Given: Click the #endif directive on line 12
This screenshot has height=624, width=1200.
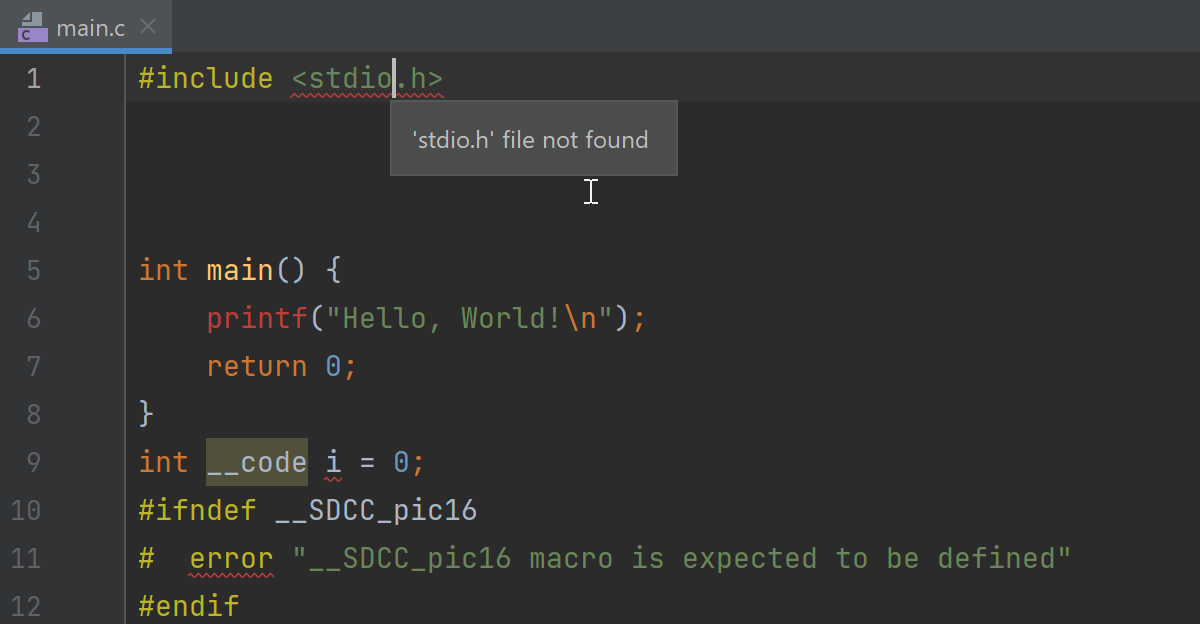Looking at the screenshot, I should coord(188,606).
